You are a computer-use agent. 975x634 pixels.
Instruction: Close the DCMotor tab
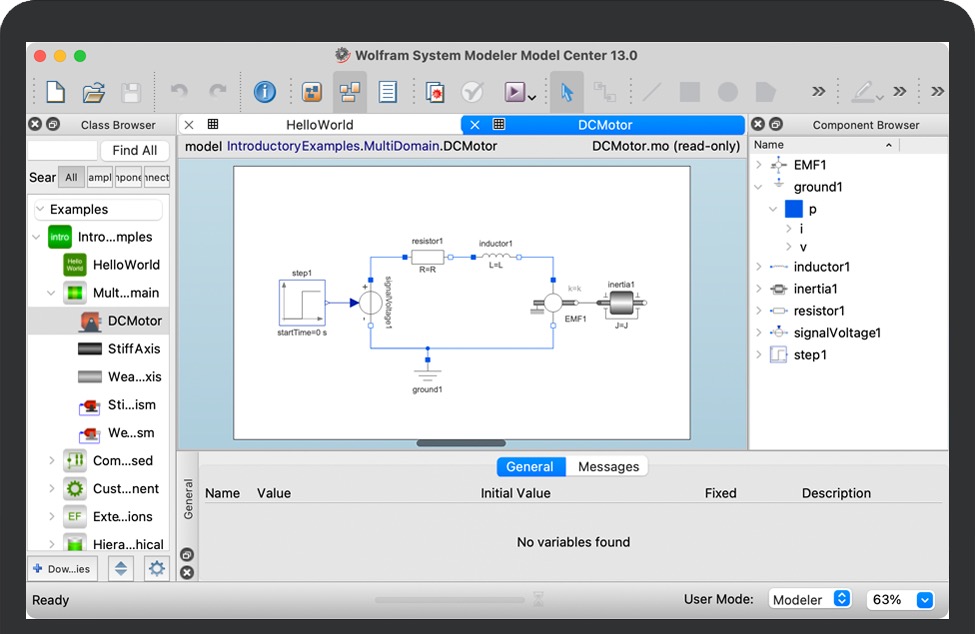click(x=475, y=125)
